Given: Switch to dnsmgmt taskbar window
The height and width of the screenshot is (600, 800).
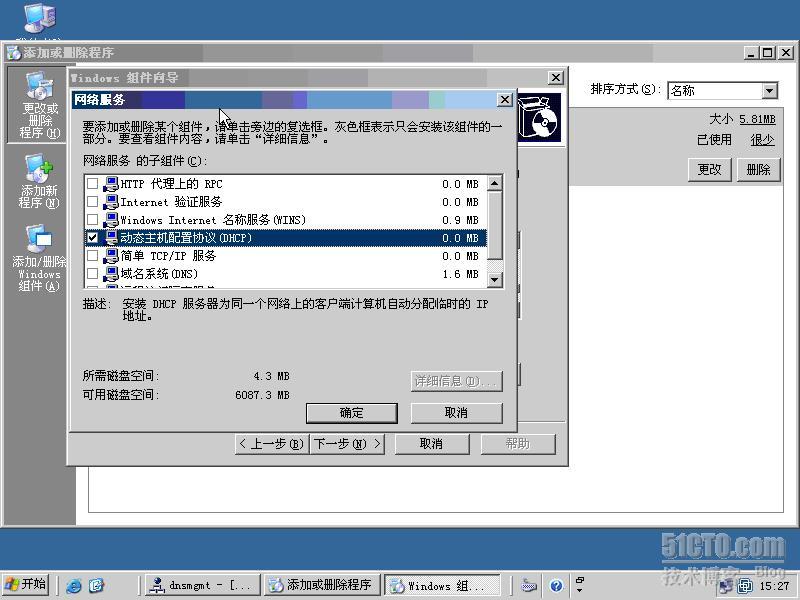Looking at the screenshot, I should point(203,585).
